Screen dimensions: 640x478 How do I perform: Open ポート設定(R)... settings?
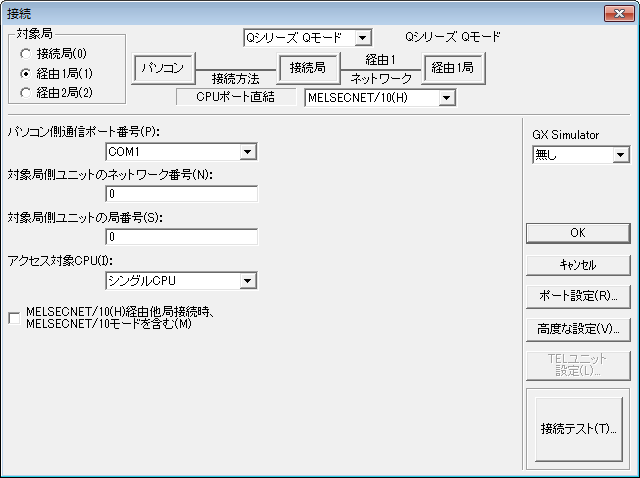click(576, 297)
